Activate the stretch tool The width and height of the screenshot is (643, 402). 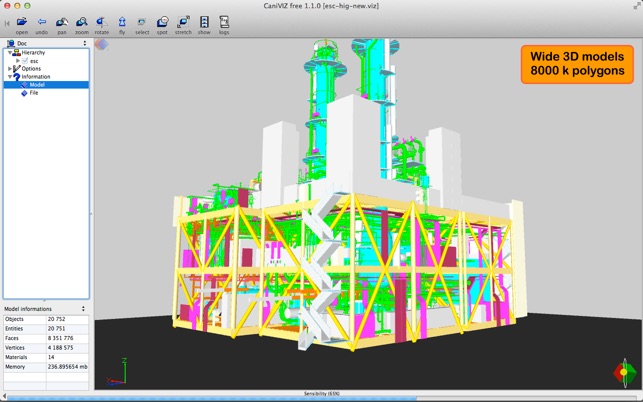click(183, 22)
